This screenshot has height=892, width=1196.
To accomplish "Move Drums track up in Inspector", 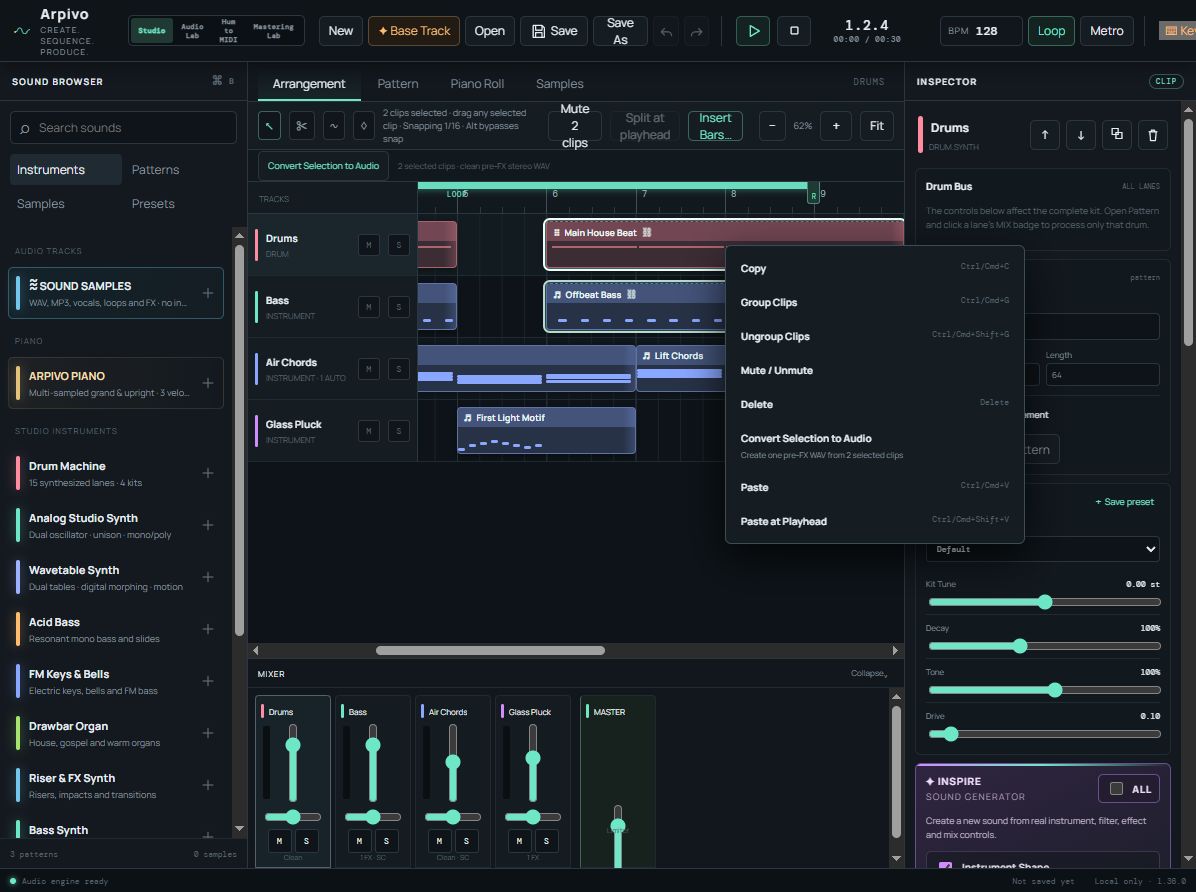I will pos(1045,135).
